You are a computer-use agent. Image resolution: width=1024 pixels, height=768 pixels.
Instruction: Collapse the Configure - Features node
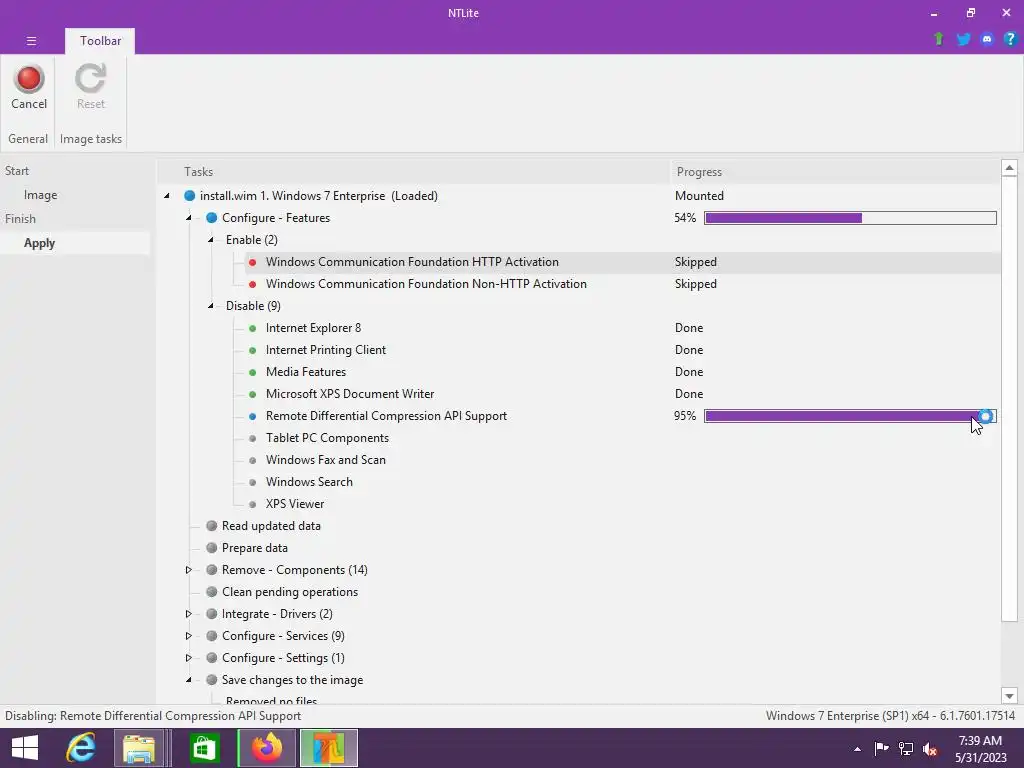point(189,218)
